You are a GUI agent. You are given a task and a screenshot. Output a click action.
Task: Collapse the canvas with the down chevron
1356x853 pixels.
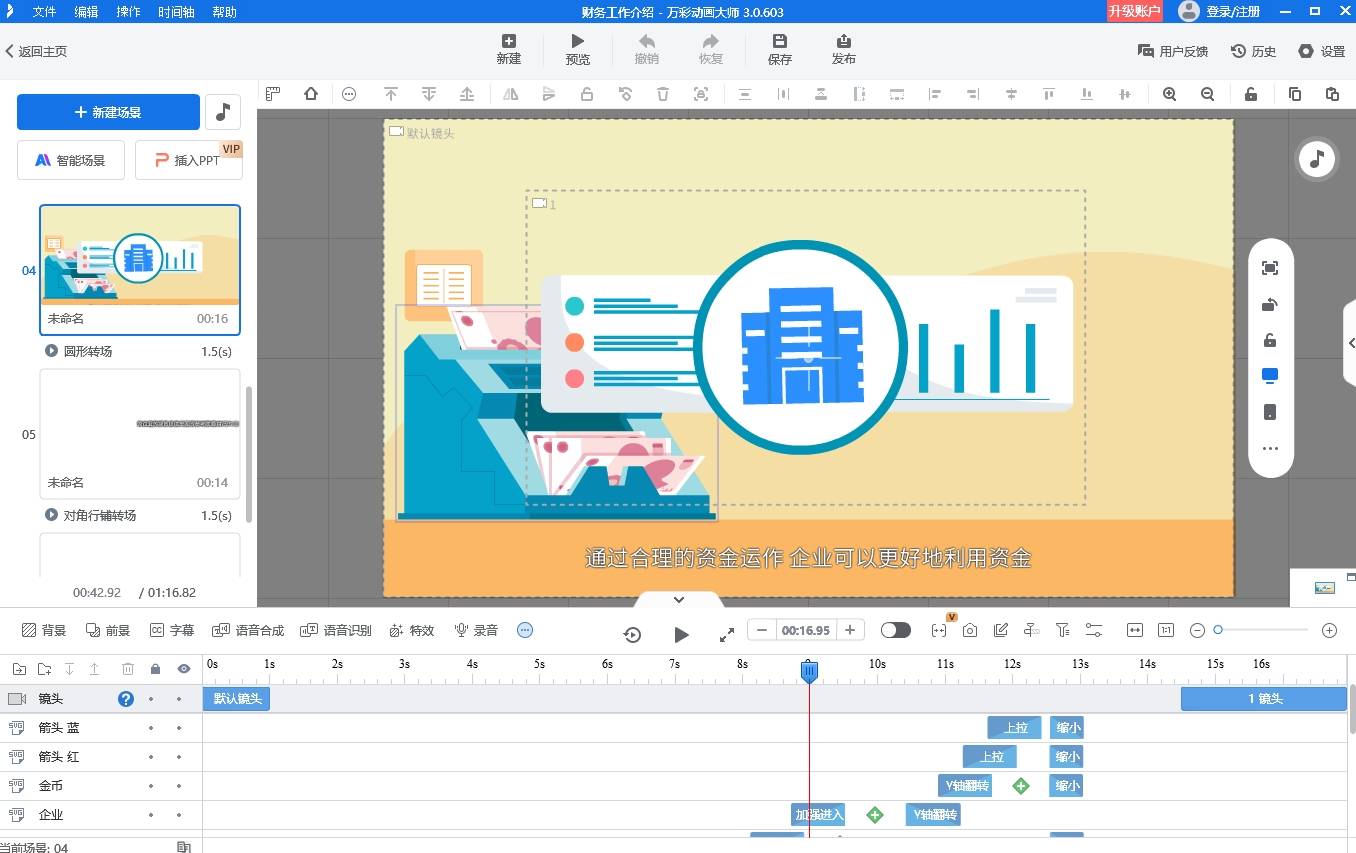click(678, 599)
